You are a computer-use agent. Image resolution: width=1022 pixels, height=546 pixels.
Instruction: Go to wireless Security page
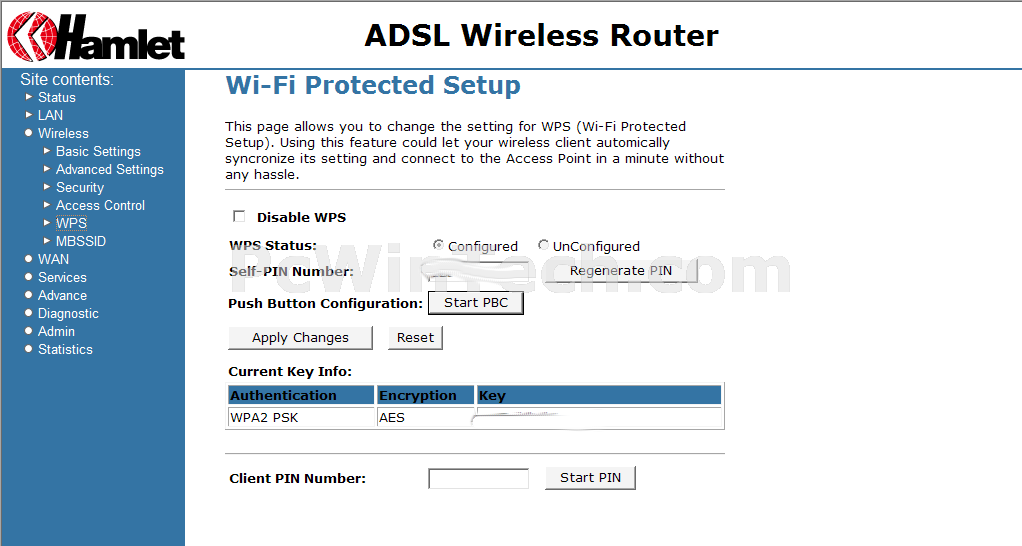coord(80,187)
